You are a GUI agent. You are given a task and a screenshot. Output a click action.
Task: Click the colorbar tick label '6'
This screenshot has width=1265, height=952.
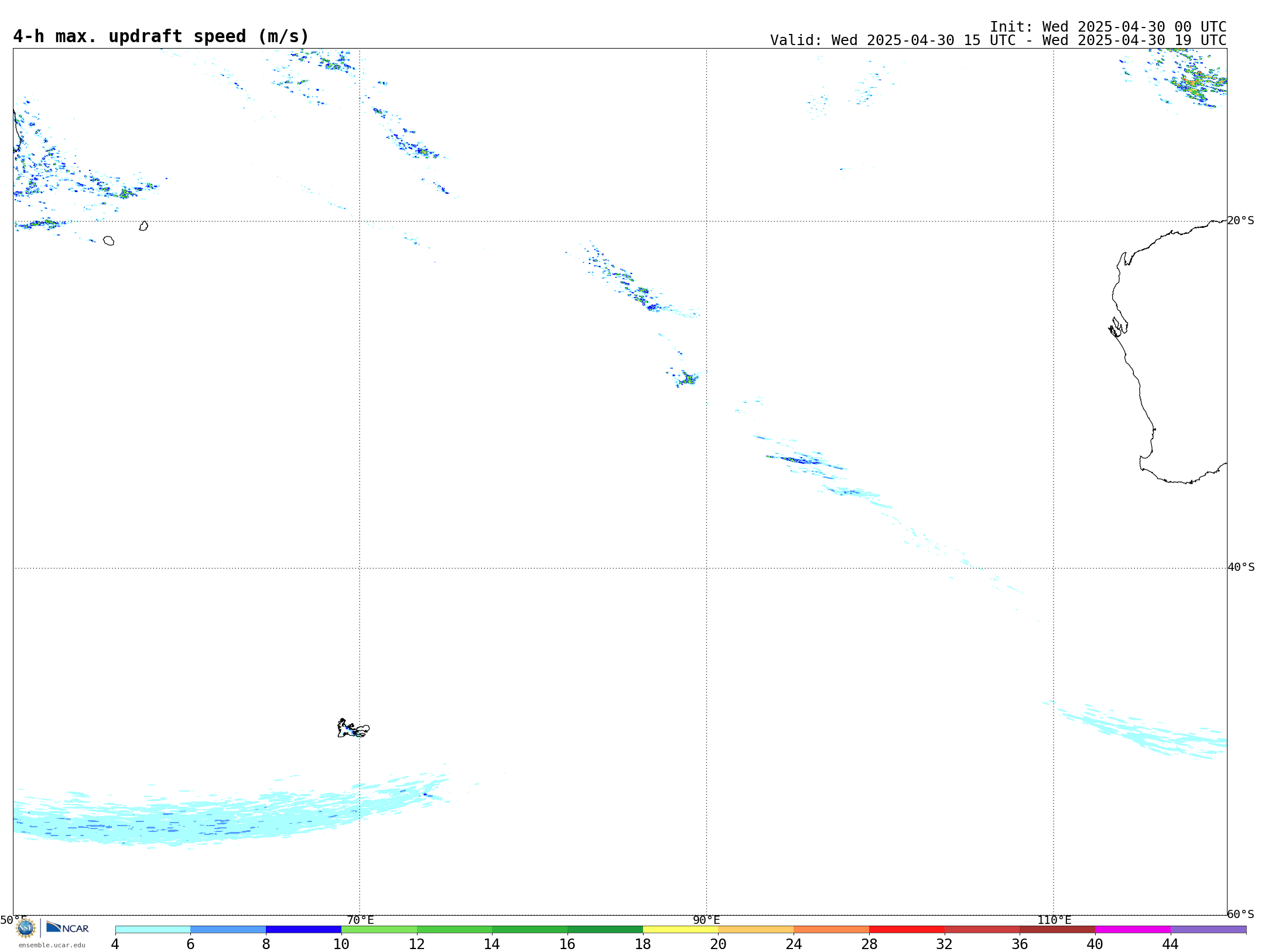click(190, 944)
